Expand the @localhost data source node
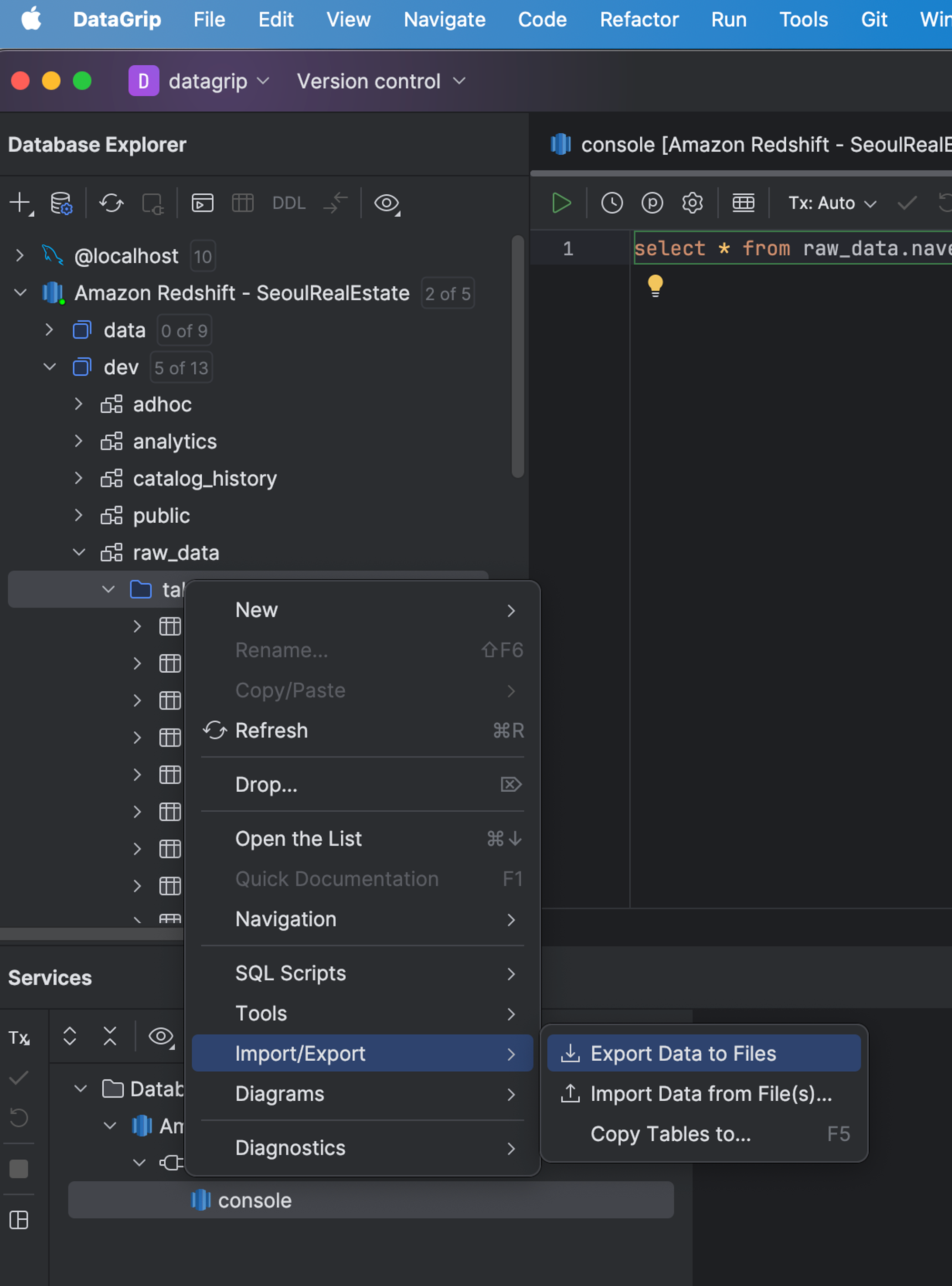This screenshot has width=952, height=1286. [20, 255]
